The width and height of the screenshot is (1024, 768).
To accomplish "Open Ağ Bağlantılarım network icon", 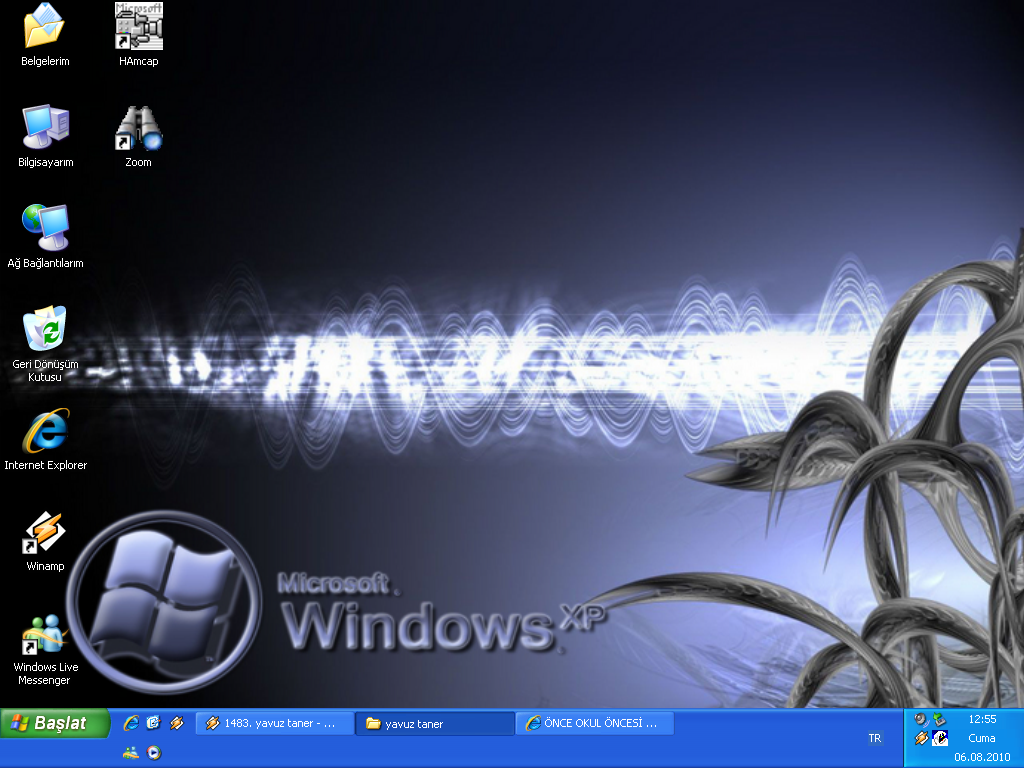I will [x=45, y=228].
